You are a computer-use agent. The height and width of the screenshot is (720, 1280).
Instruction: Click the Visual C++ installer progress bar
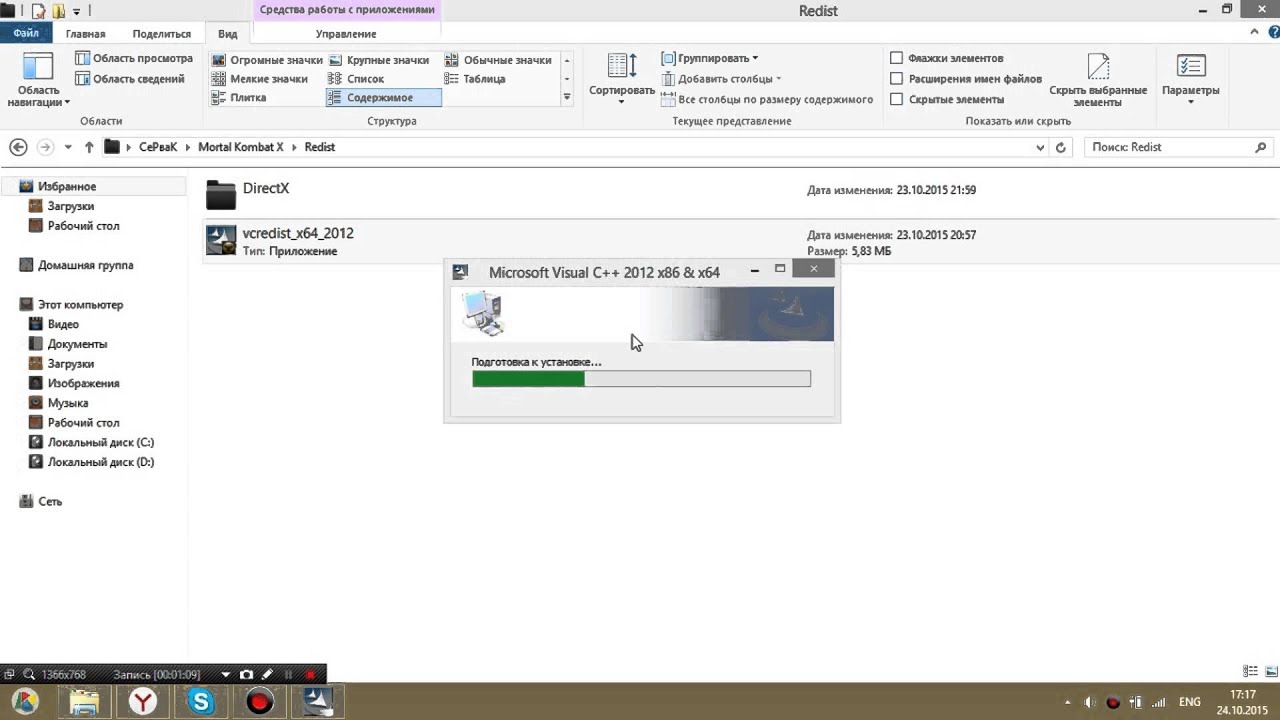pos(641,379)
